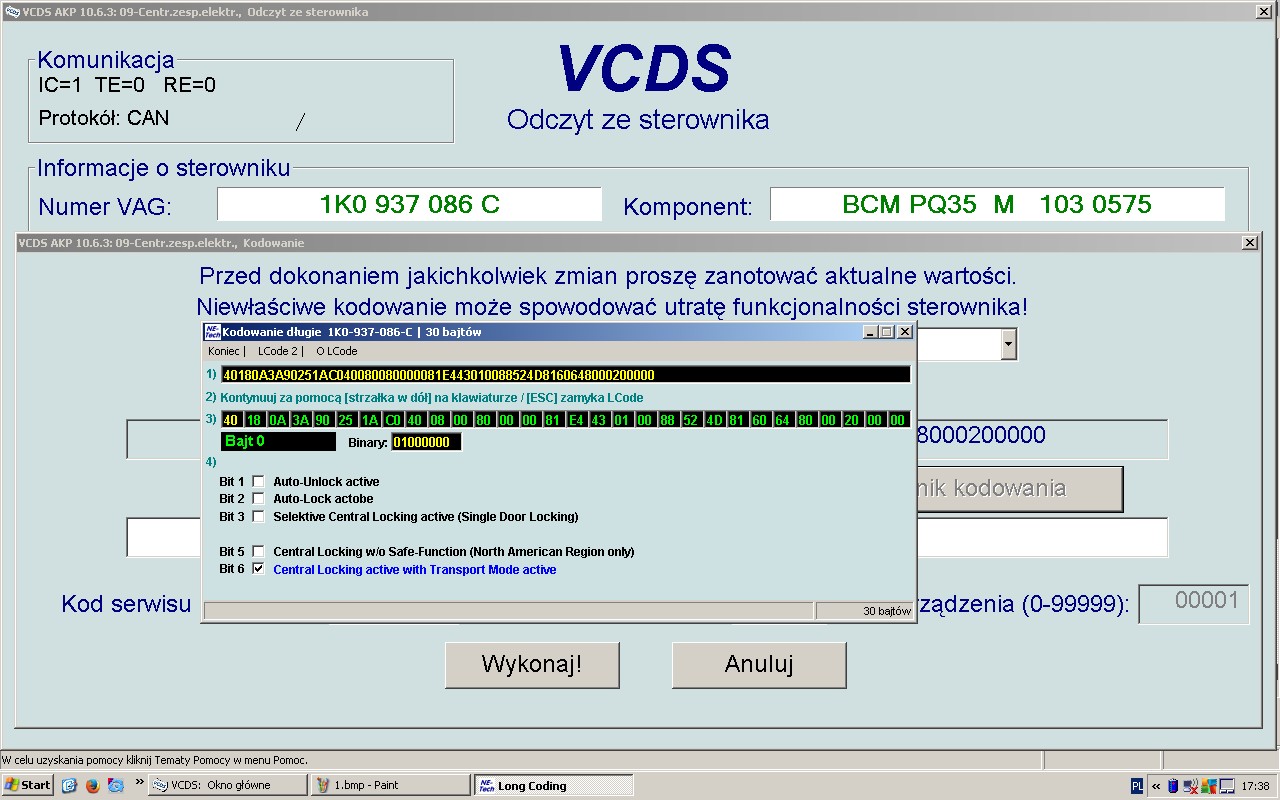Select byte cell 25 in the byte row
The image size is (1280, 800).
pyautogui.click(x=346, y=420)
